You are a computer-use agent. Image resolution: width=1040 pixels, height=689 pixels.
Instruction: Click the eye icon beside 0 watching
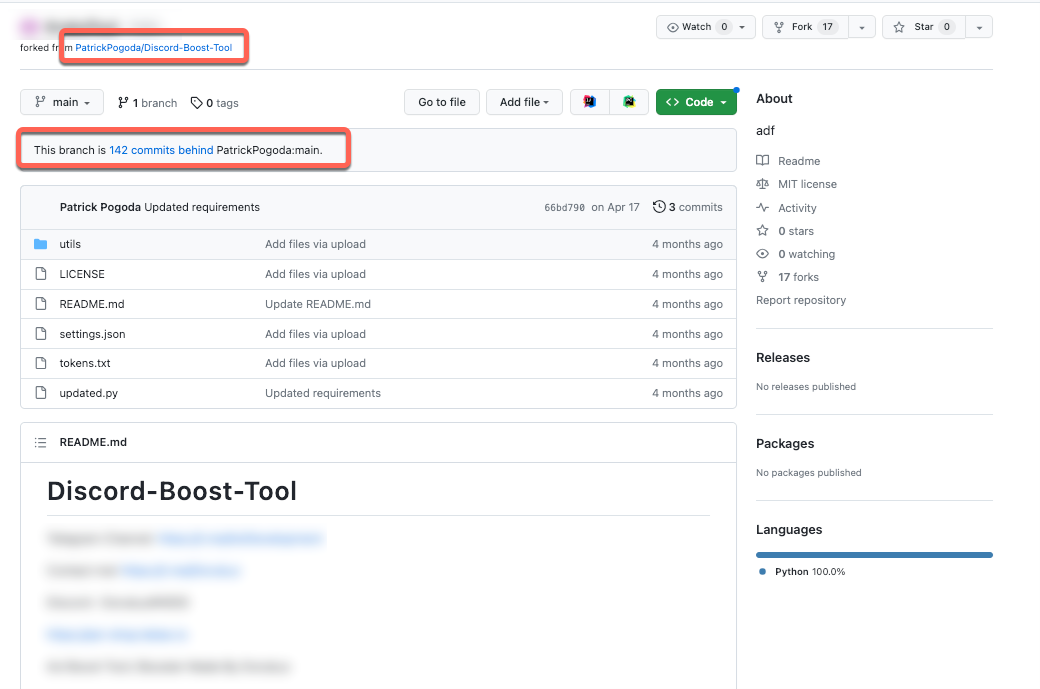click(763, 253)
